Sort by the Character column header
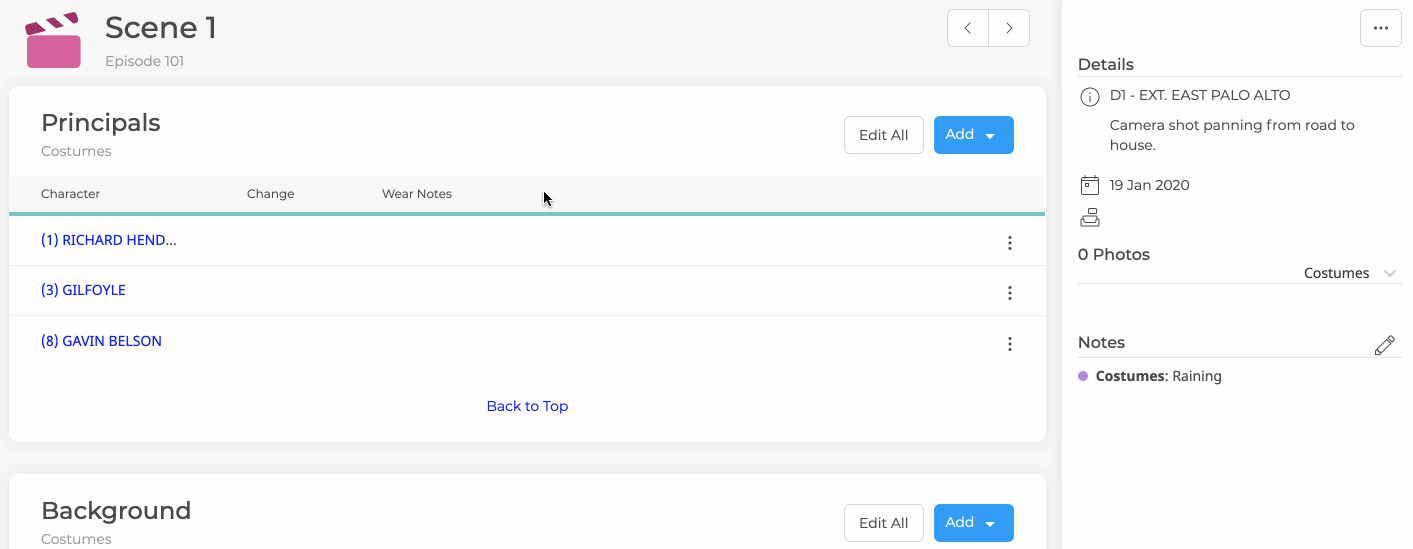 tap(71, 194)
